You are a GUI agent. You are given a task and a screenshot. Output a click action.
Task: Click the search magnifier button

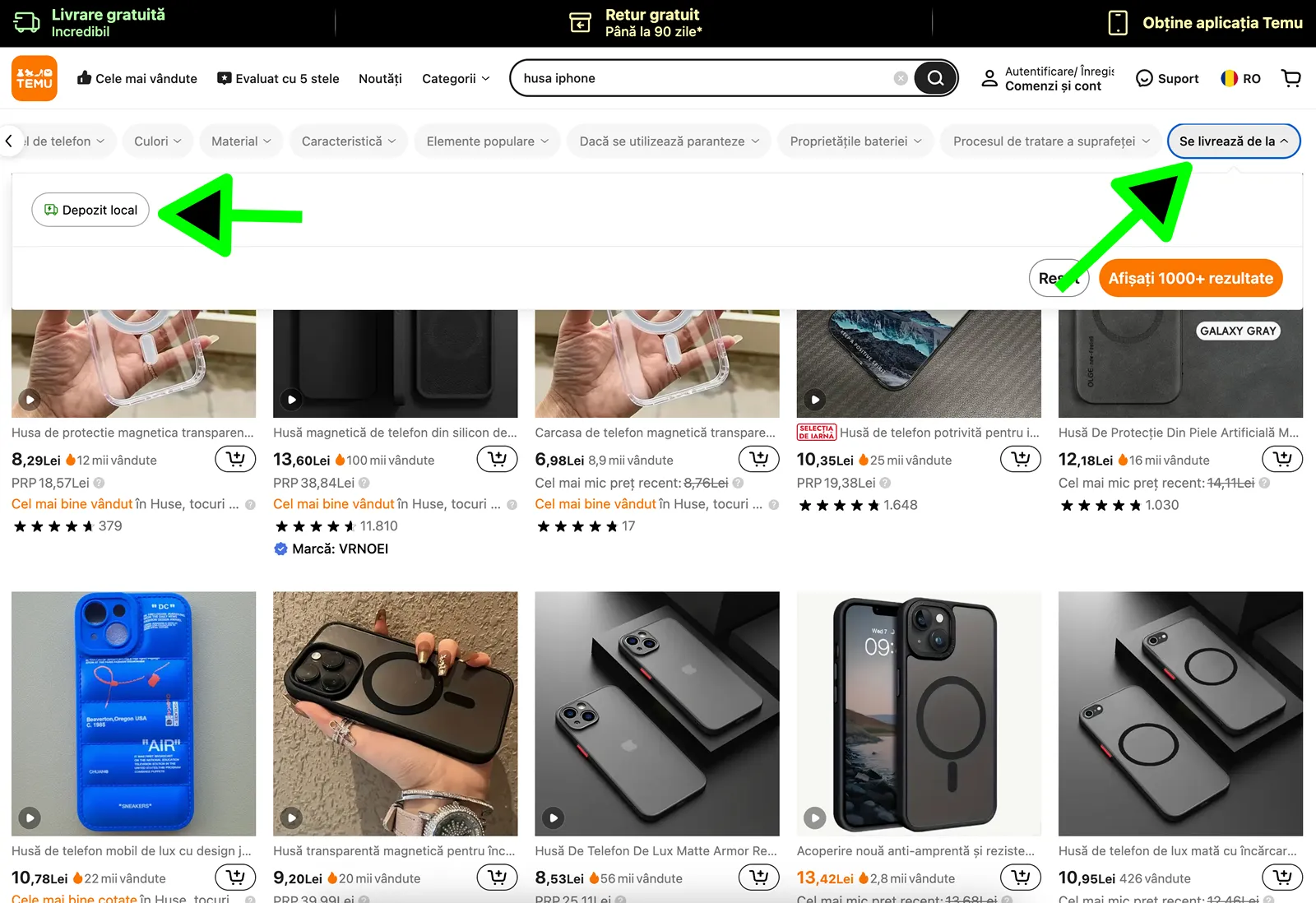coord(935,78)
